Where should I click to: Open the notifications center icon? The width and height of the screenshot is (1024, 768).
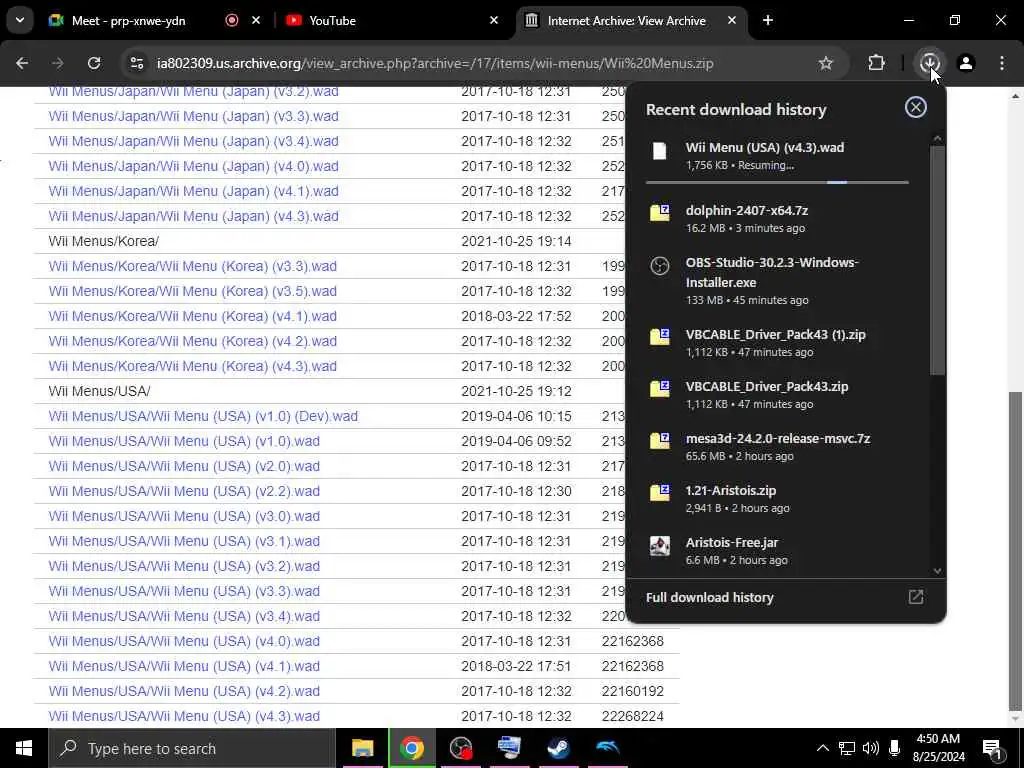tap(992, 750)
